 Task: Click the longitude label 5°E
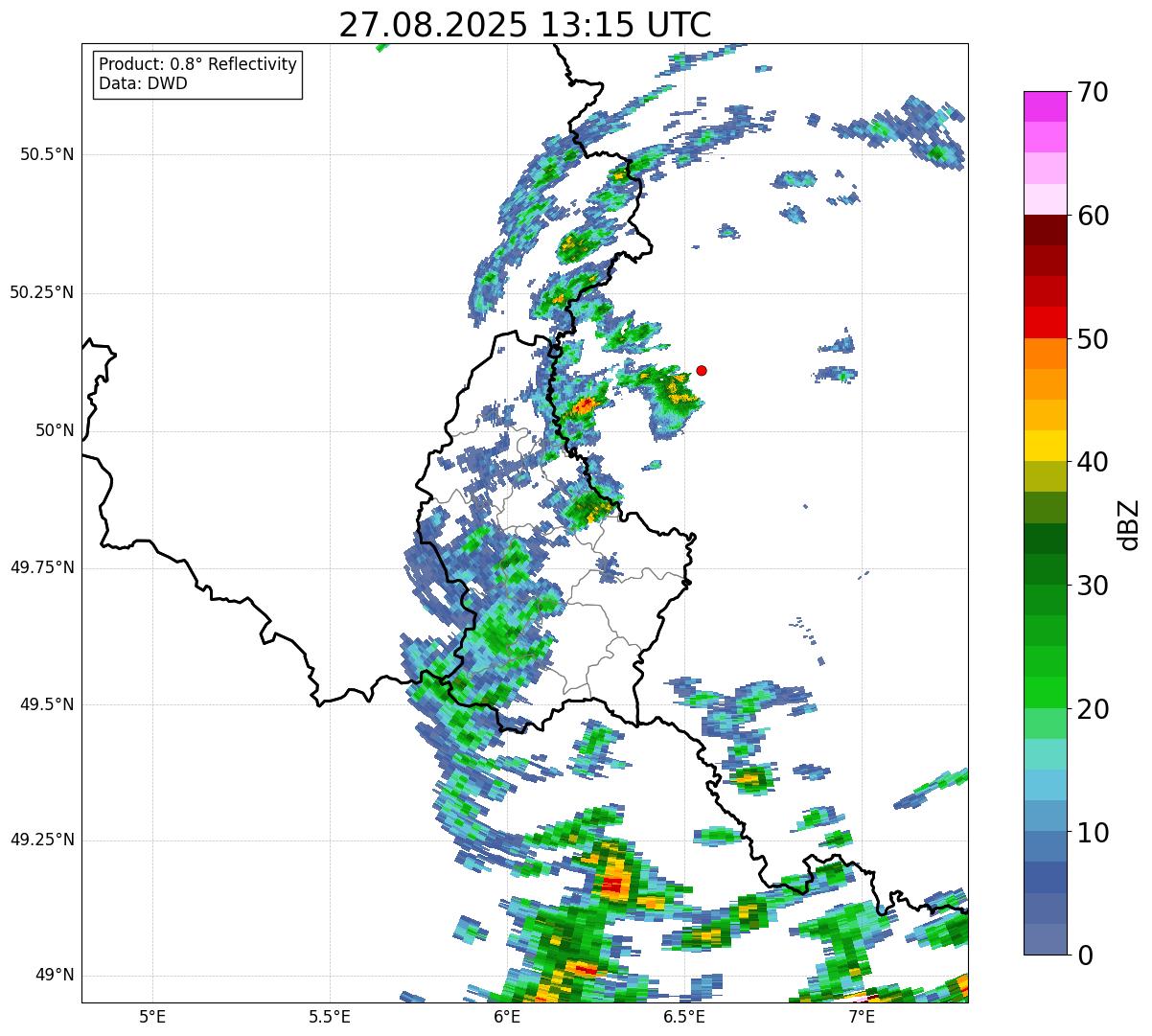click(x=152, y=1017)
